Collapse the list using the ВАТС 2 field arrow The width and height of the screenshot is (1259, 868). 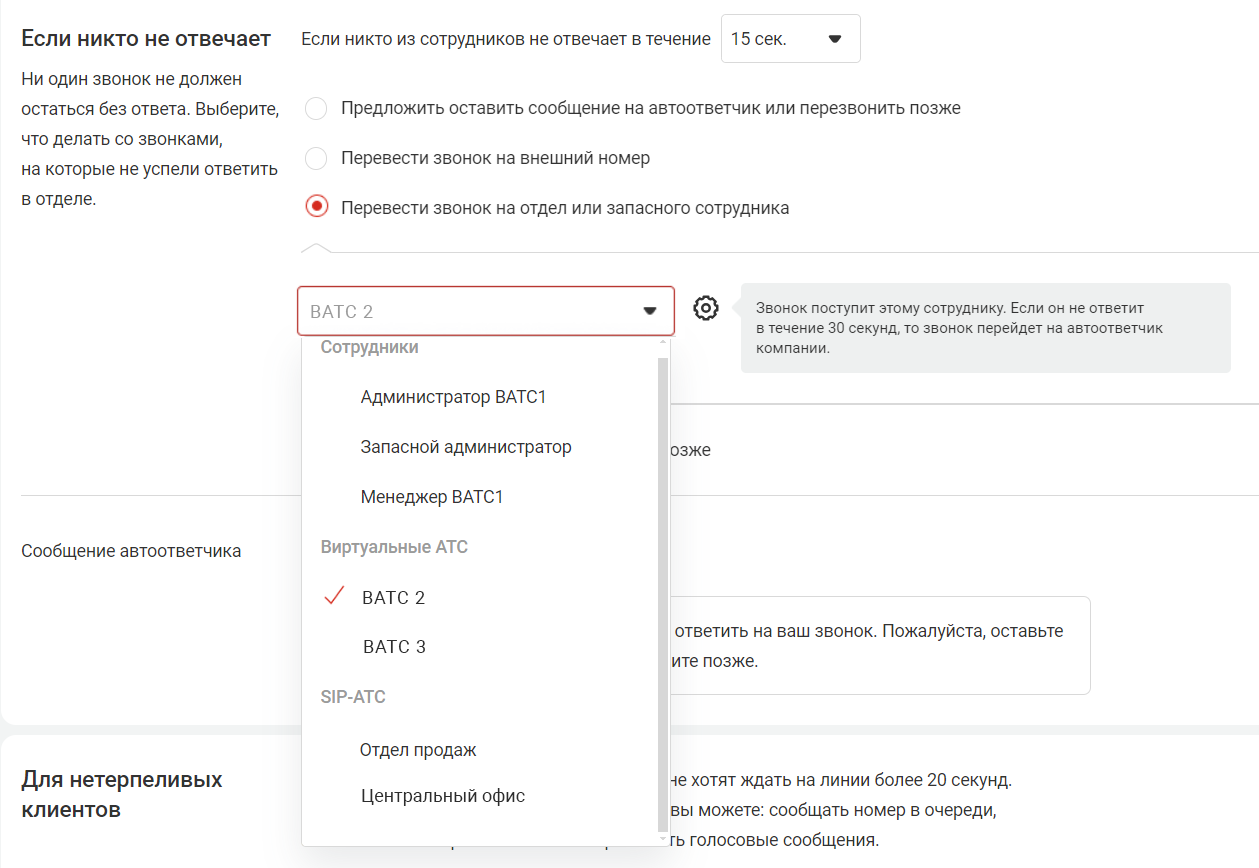point(650,311)
